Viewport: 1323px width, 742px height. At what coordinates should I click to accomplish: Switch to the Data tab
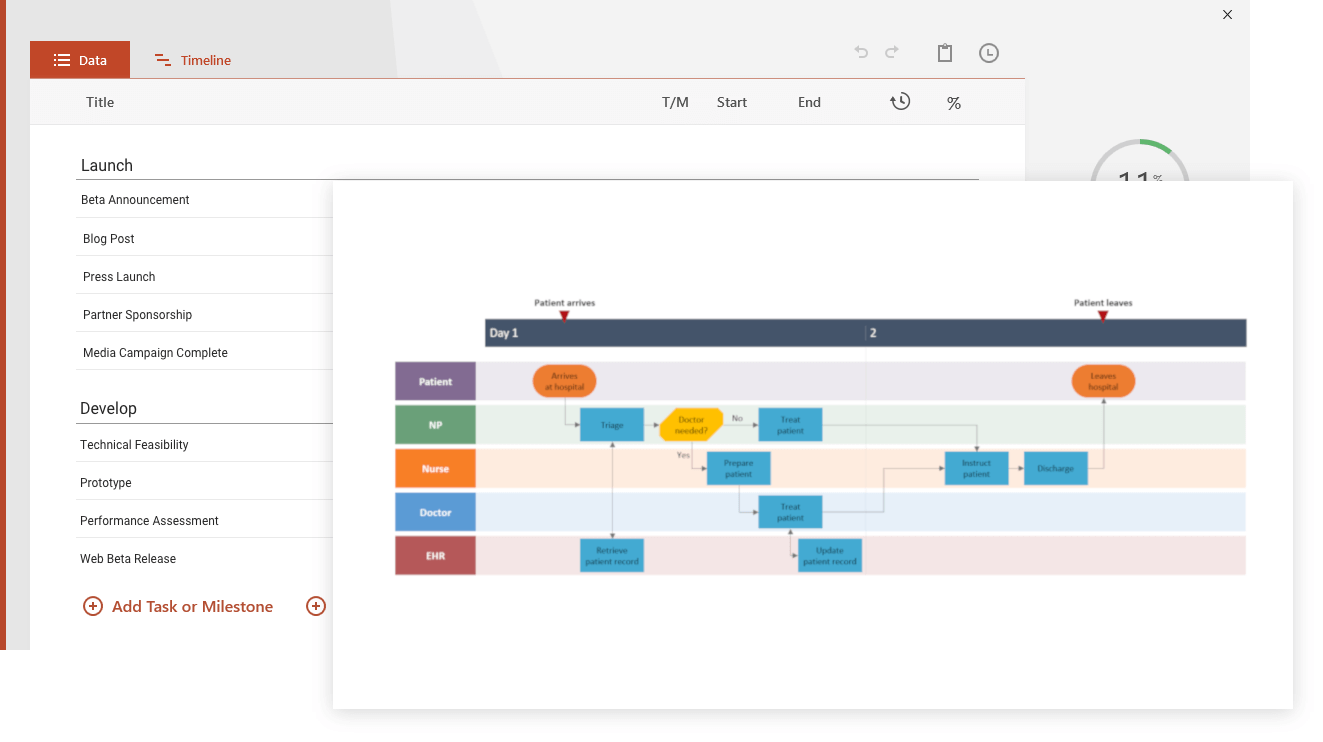point(80,59)
